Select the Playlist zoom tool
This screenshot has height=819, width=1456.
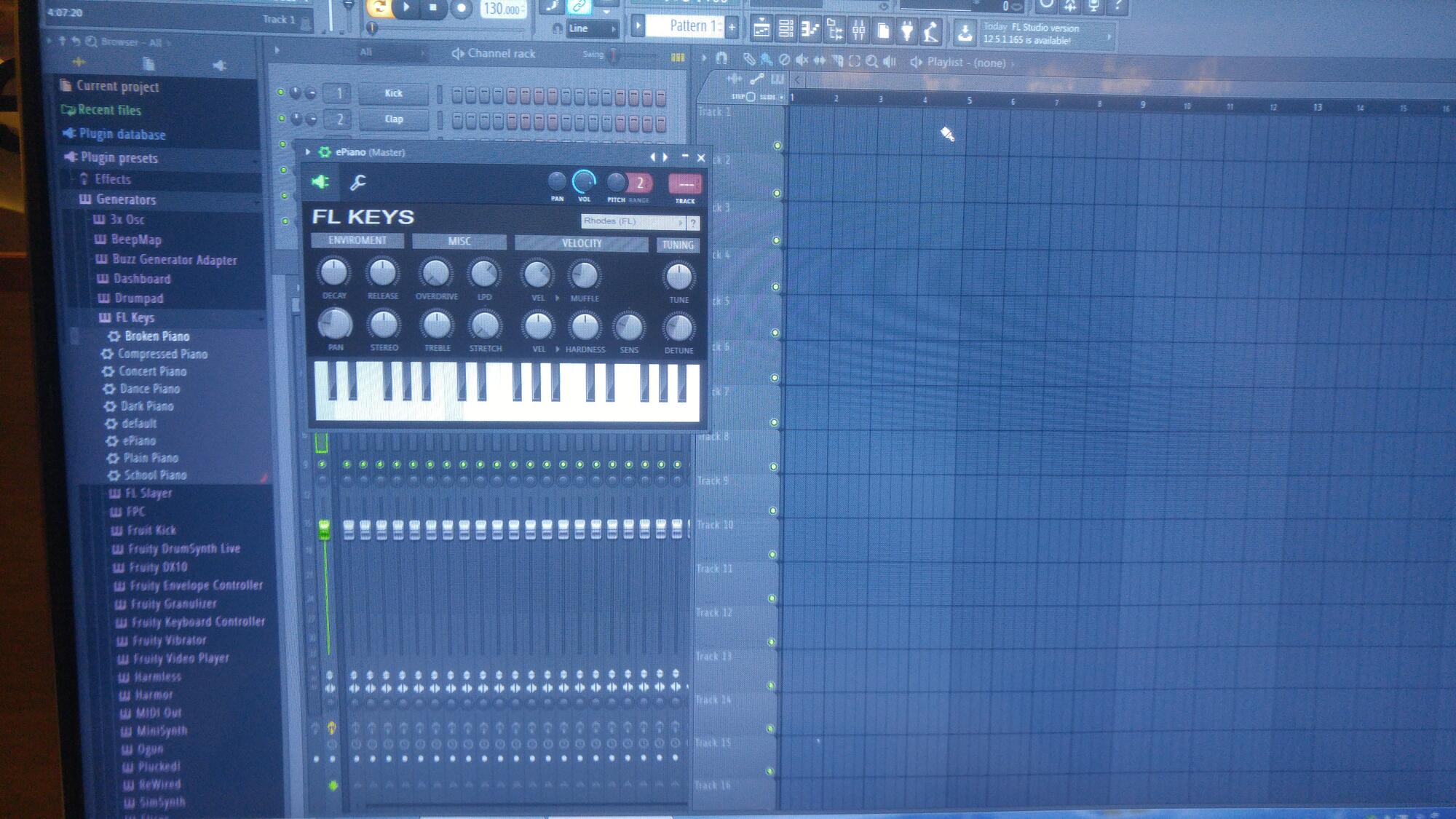(871, 62)
